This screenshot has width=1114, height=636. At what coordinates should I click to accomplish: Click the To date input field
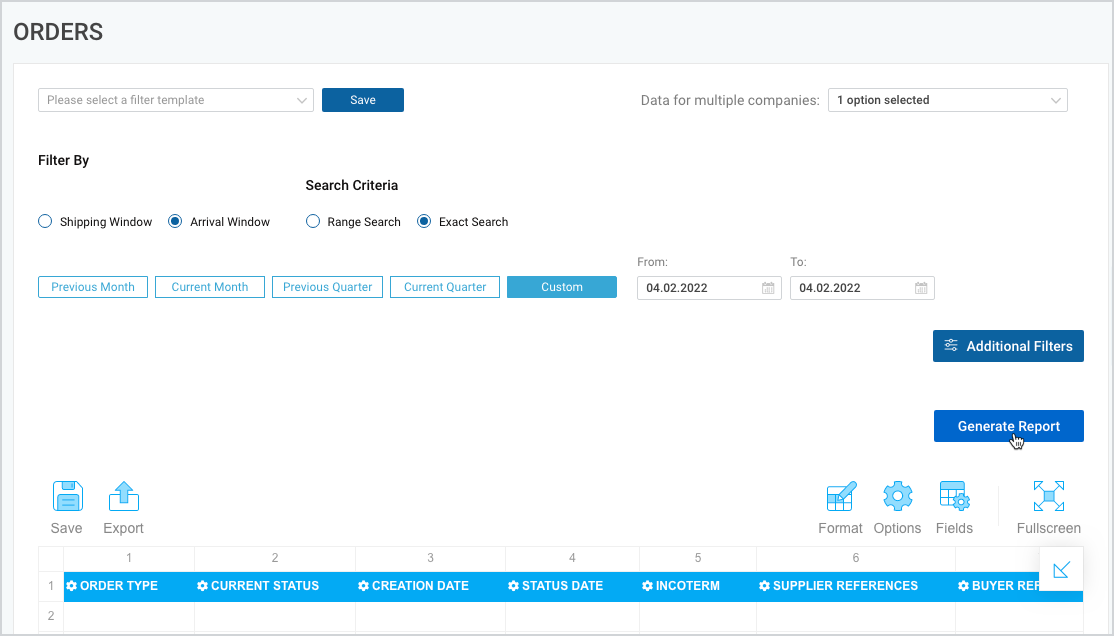[x=862, y=288]
